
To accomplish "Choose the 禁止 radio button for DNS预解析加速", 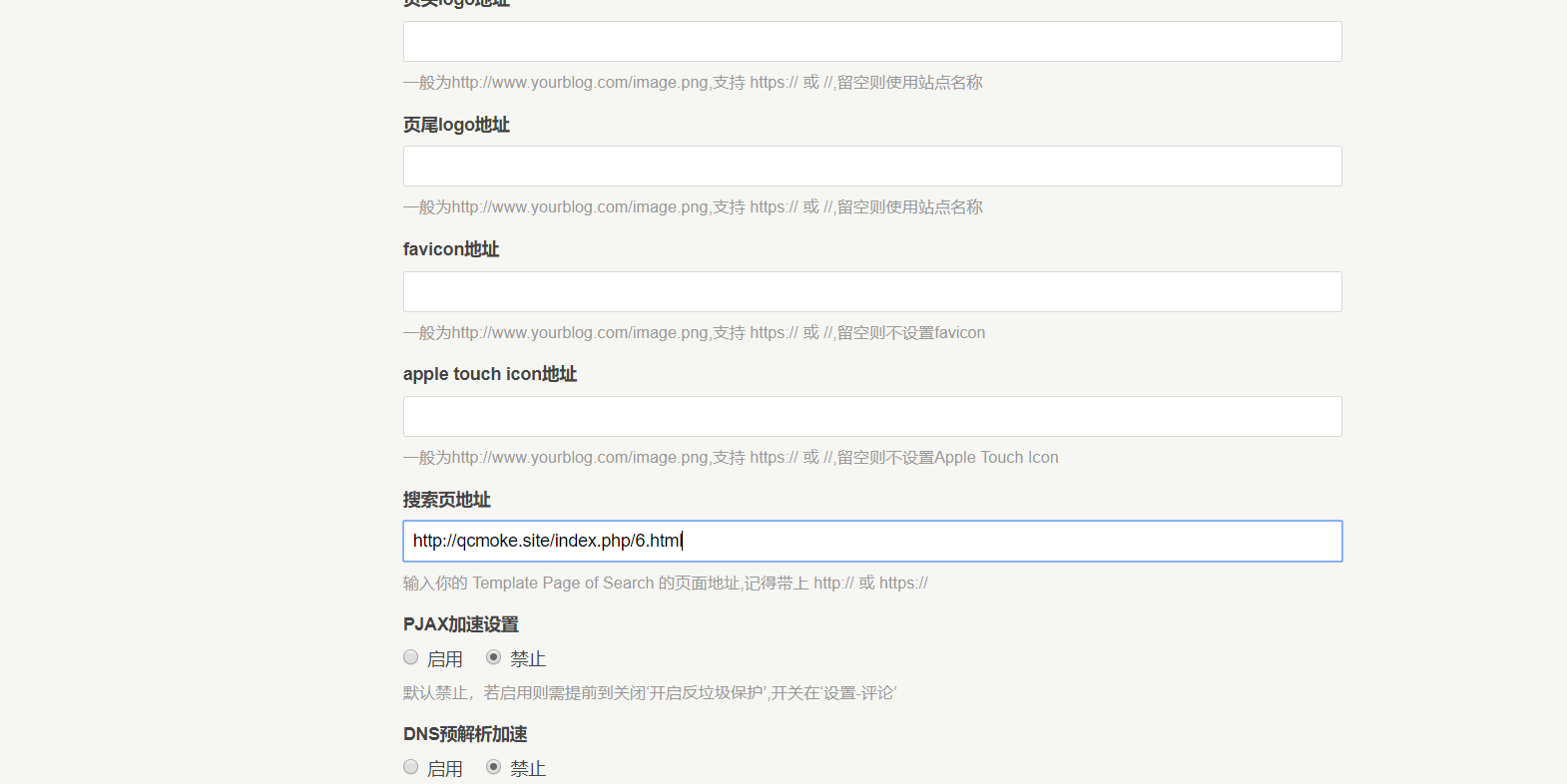I will click(494, 767).
